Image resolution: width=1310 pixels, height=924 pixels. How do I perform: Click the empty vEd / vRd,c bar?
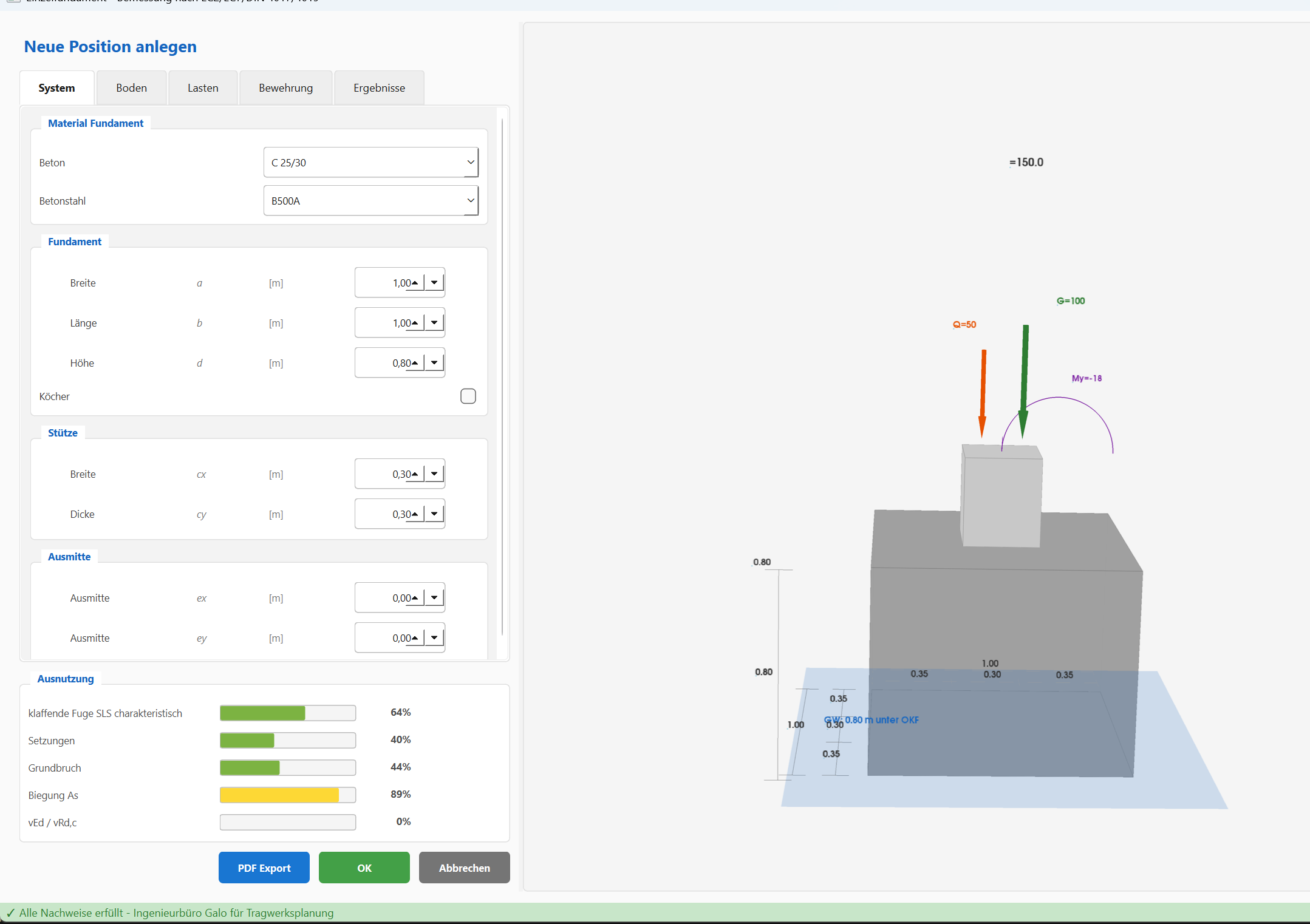(288, 822)
